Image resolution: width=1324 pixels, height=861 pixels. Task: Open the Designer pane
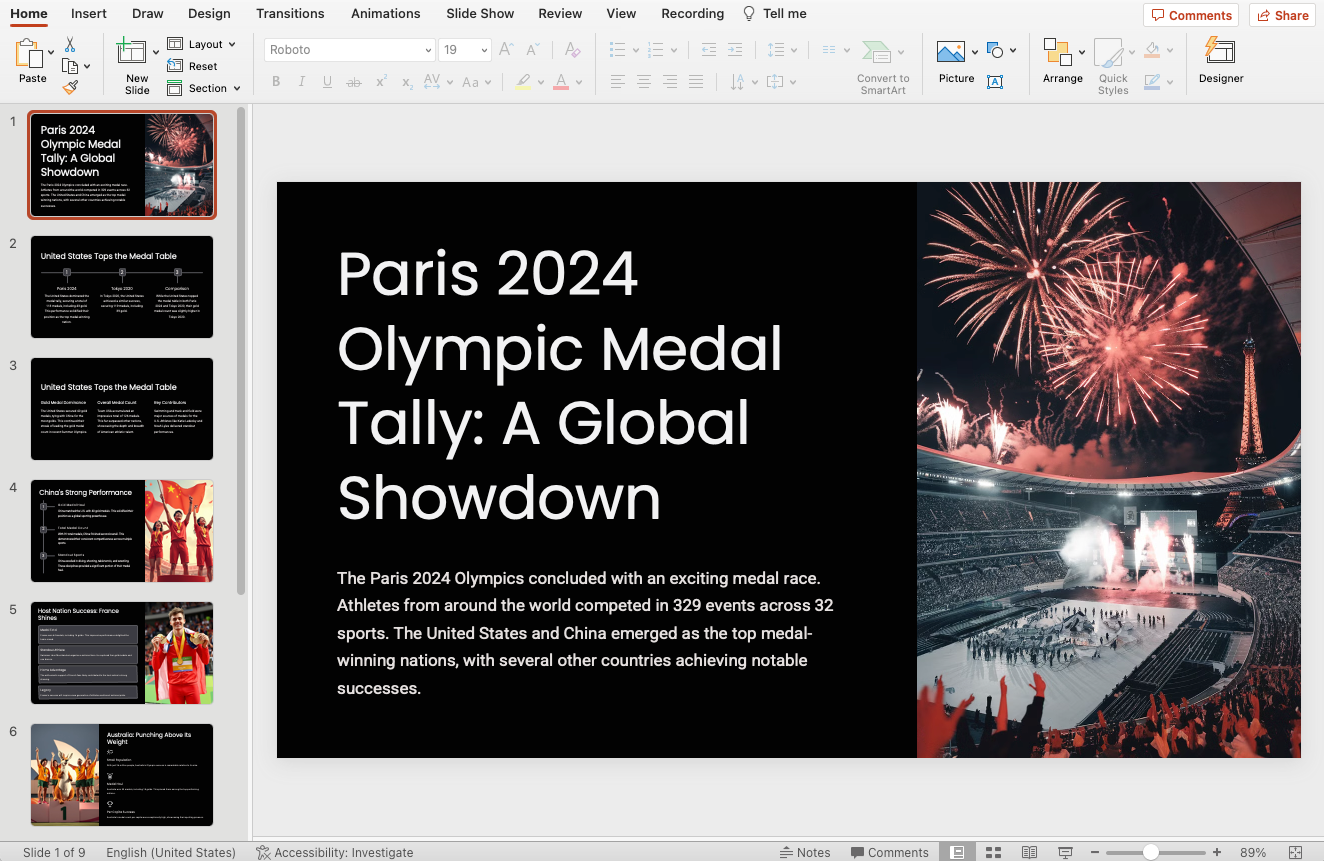tap(1221, 60)
